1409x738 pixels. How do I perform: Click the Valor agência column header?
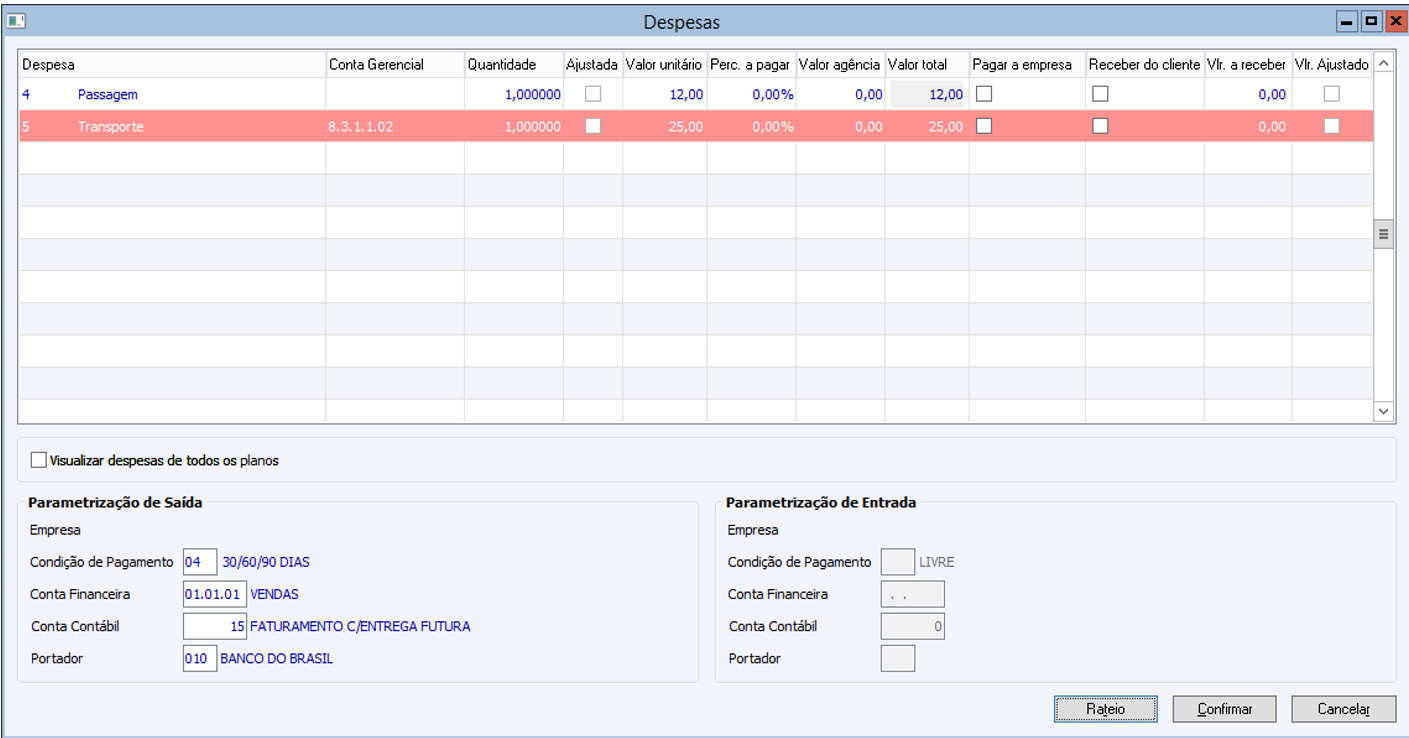(840, 64)
